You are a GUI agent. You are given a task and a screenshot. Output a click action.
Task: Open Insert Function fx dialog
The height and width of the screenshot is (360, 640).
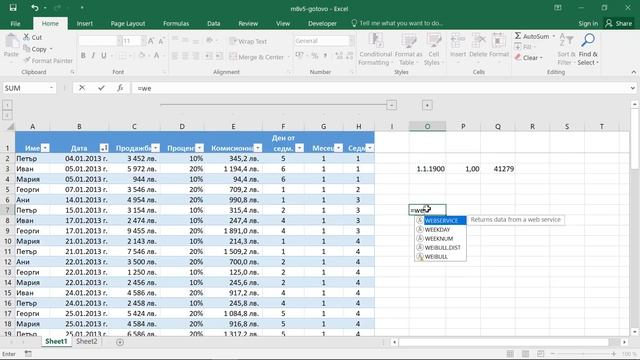click(120, 88)
